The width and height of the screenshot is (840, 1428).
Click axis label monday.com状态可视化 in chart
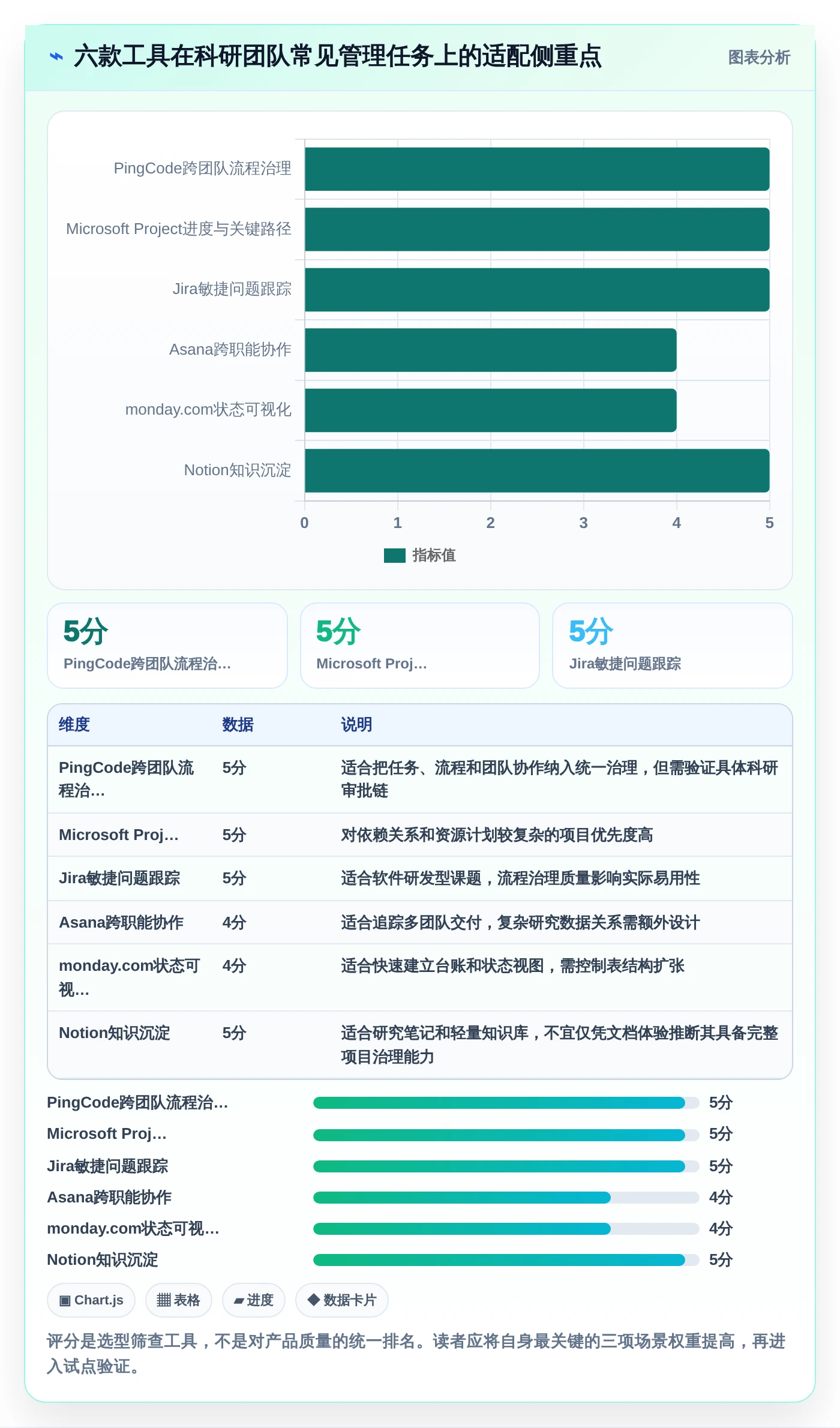(208, 410)
